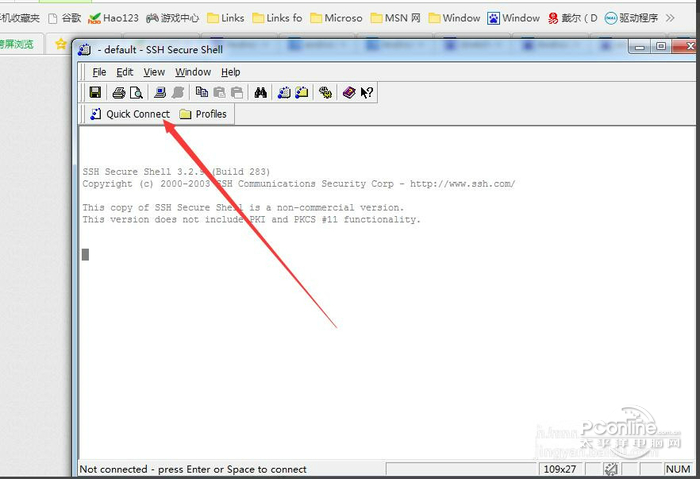
Task: Click the Print toolbar icon
Action: [x=119, y=92]
